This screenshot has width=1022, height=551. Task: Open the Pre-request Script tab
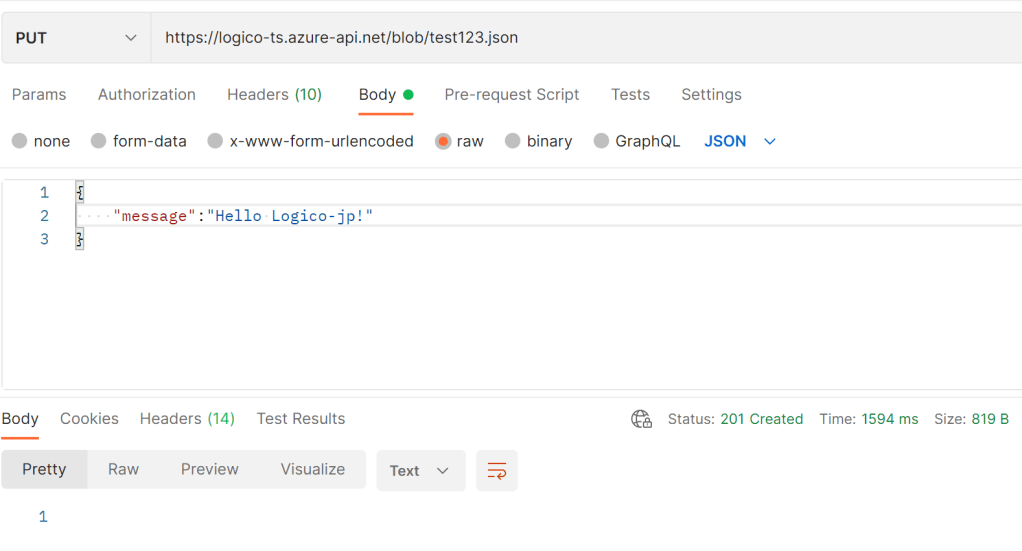(511, 94)
